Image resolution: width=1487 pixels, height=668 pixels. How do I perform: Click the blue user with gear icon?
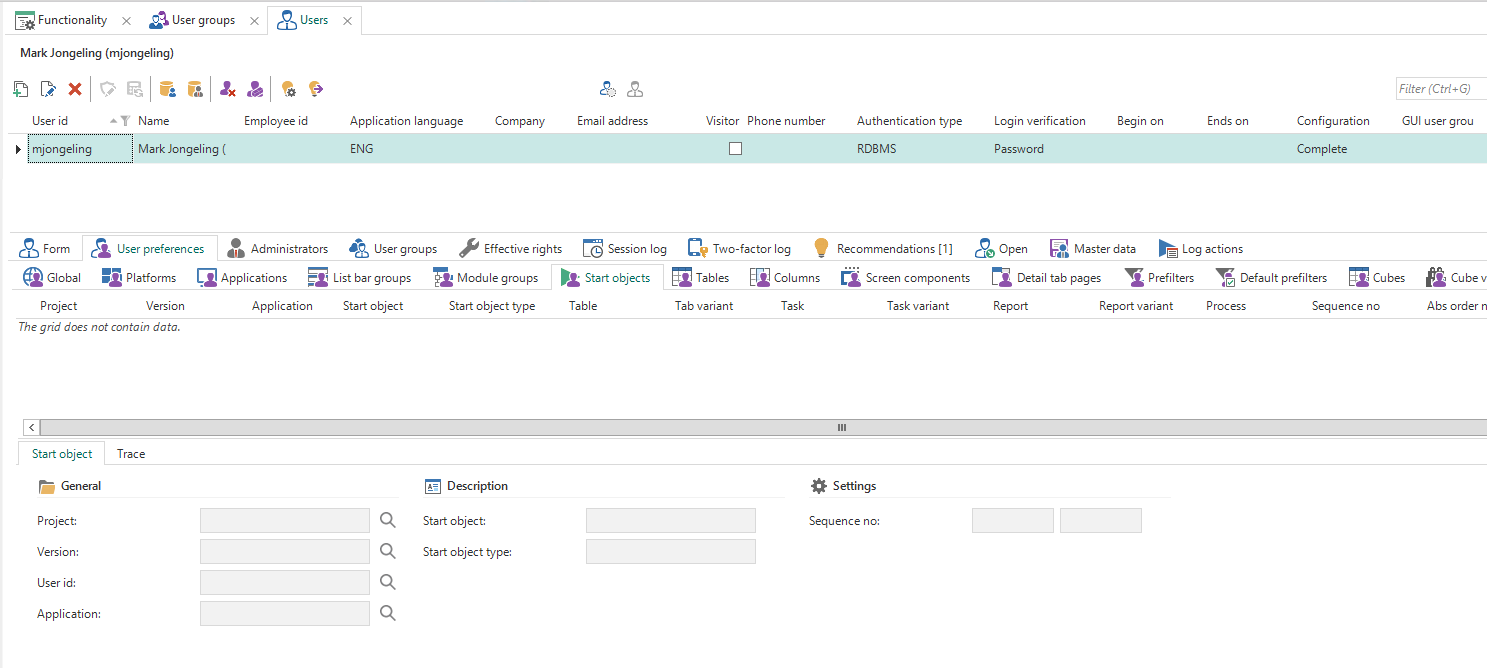point(608,89)
